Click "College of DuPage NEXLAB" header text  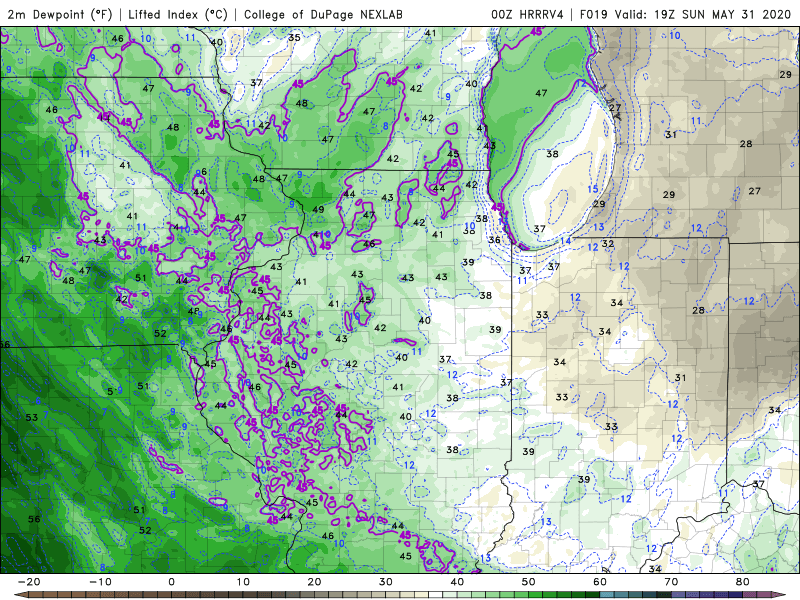pyautogui.click(x=323, y=15)
